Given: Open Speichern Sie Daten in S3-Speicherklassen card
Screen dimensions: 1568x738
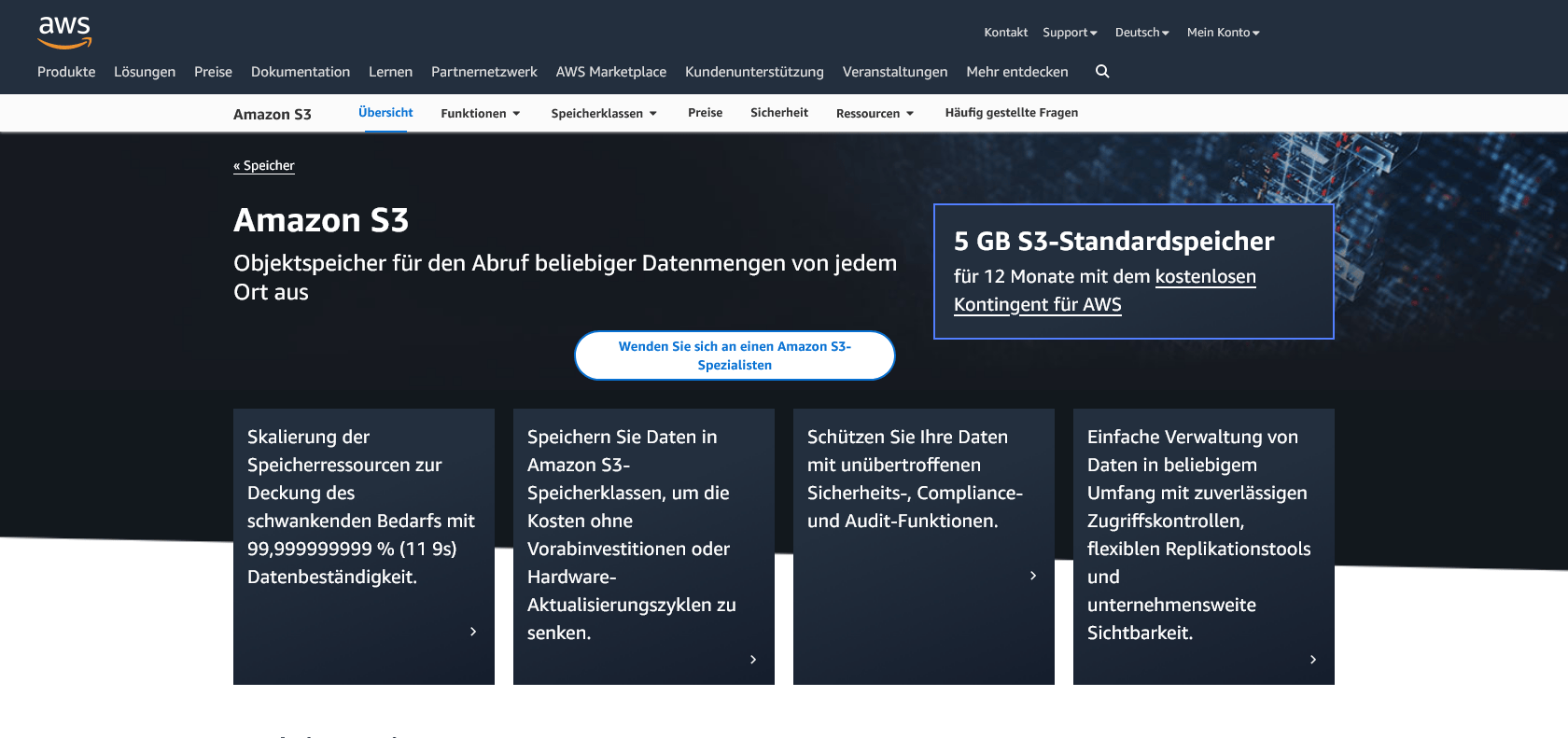Looking at the screenshot, I should pos(644,547).
